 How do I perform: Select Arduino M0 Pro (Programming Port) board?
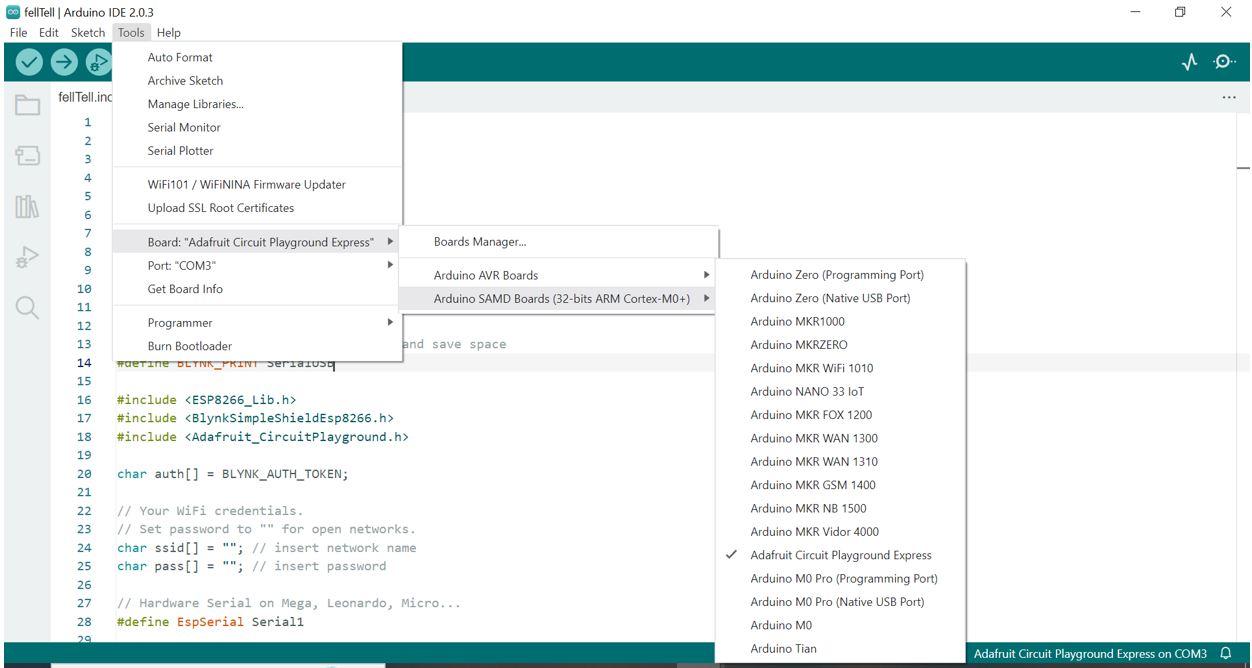point(840,578)
